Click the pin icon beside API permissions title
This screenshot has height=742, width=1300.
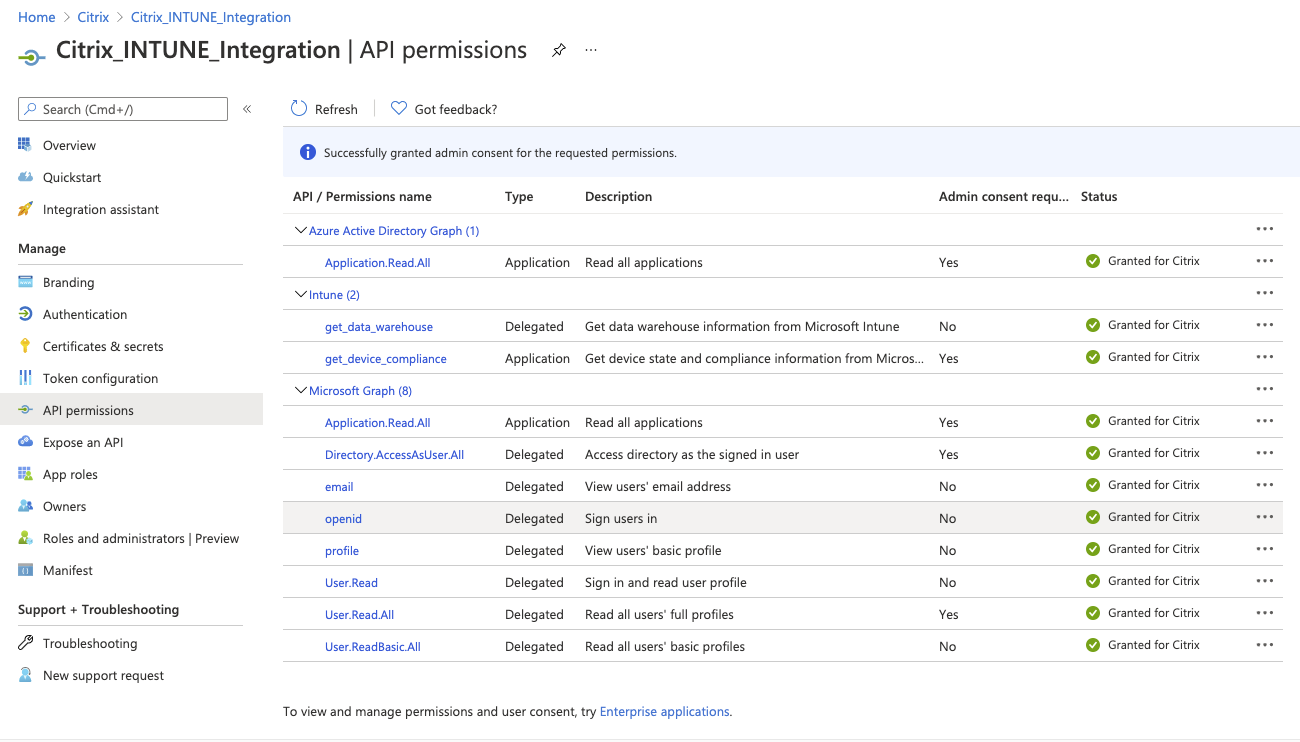[x=559, y=50]
